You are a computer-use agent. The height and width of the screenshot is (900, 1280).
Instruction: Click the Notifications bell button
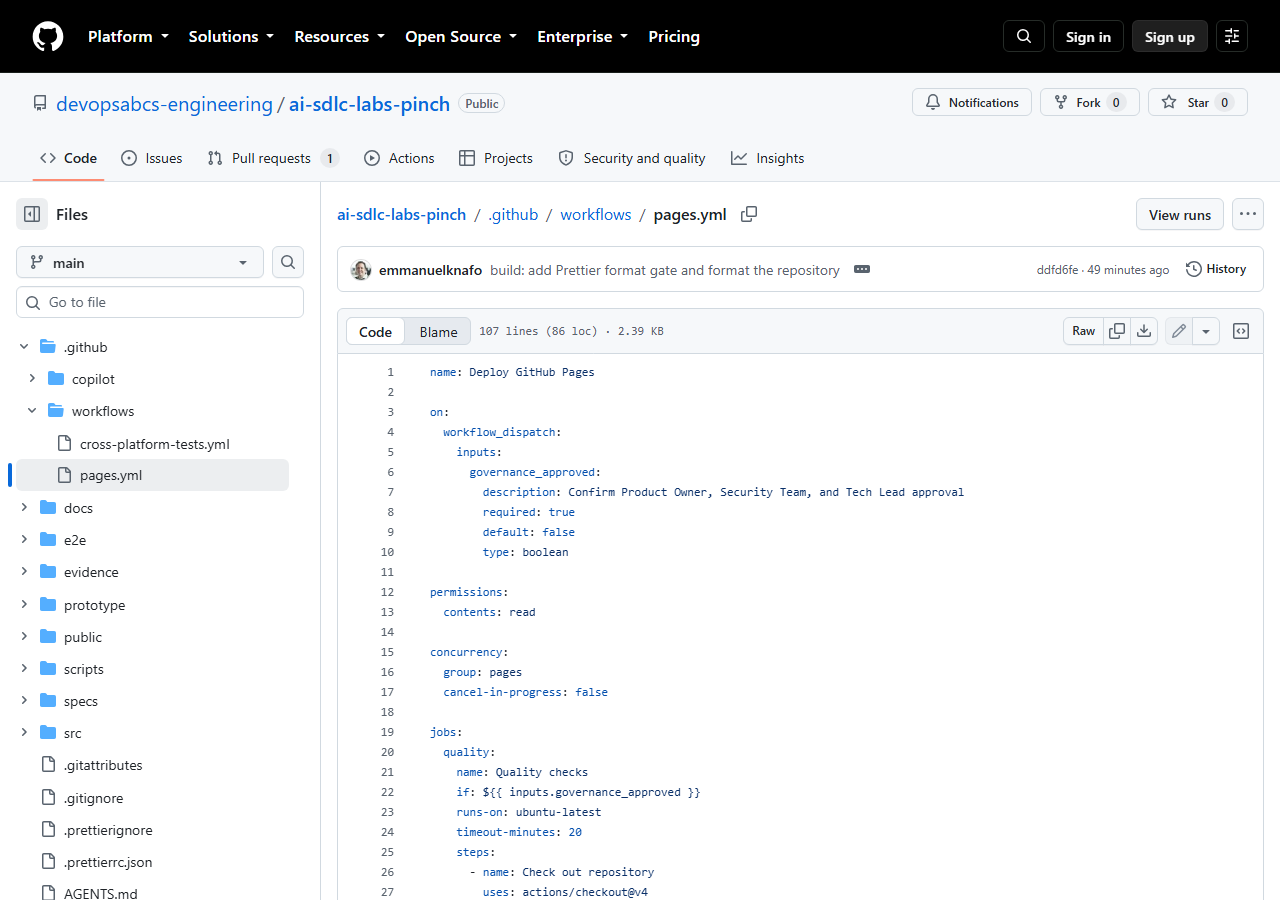point(972,102)
